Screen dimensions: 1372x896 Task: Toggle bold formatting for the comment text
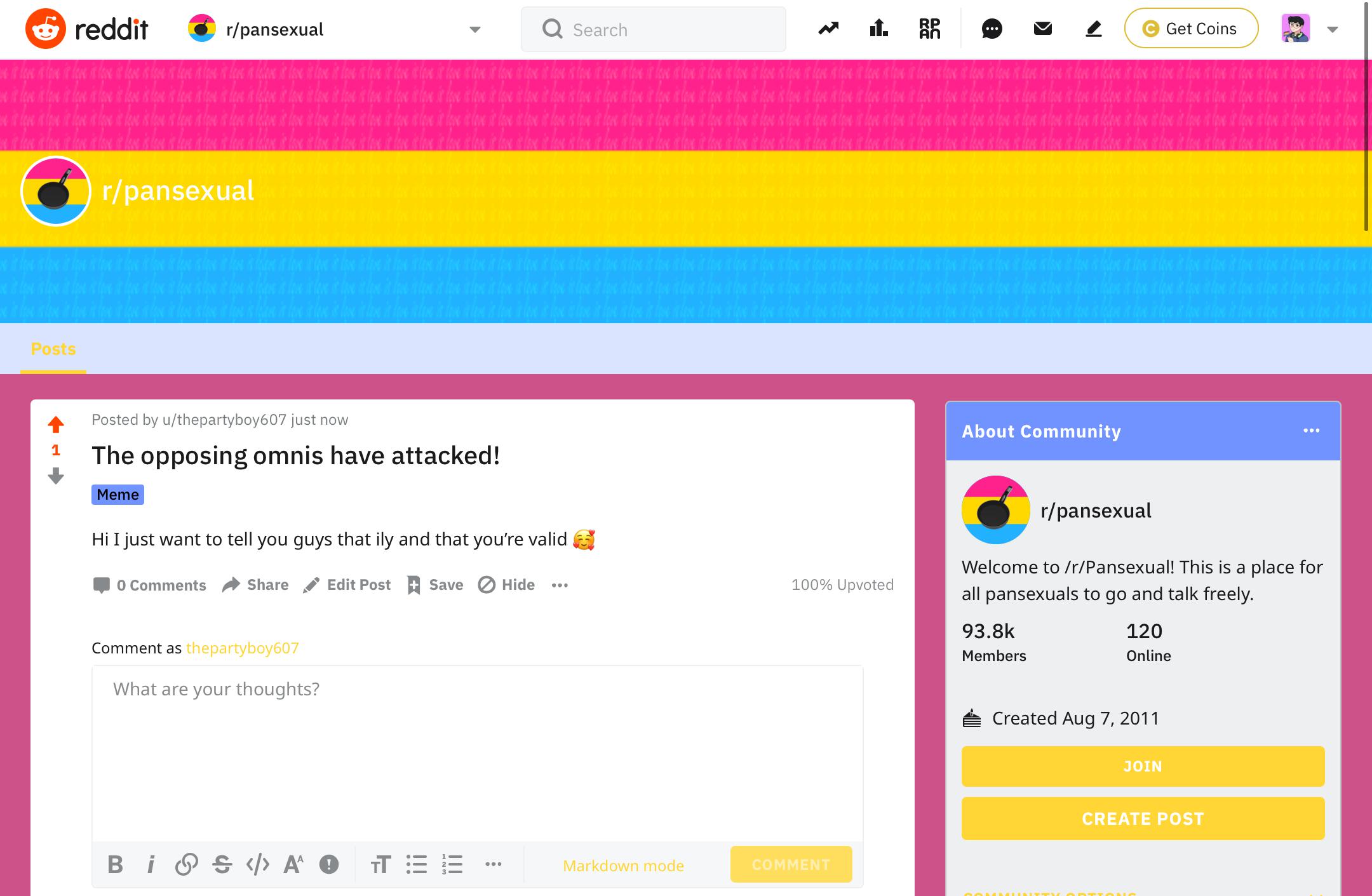[x=116, y=864]
